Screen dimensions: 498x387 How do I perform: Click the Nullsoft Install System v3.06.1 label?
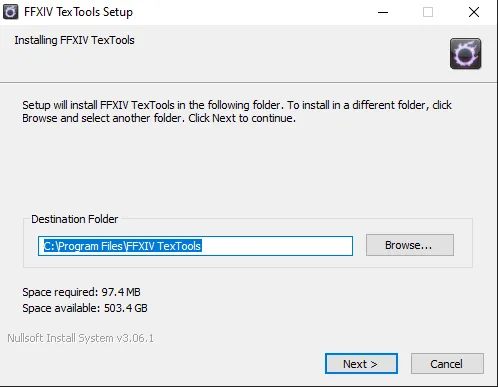[80, 338]
